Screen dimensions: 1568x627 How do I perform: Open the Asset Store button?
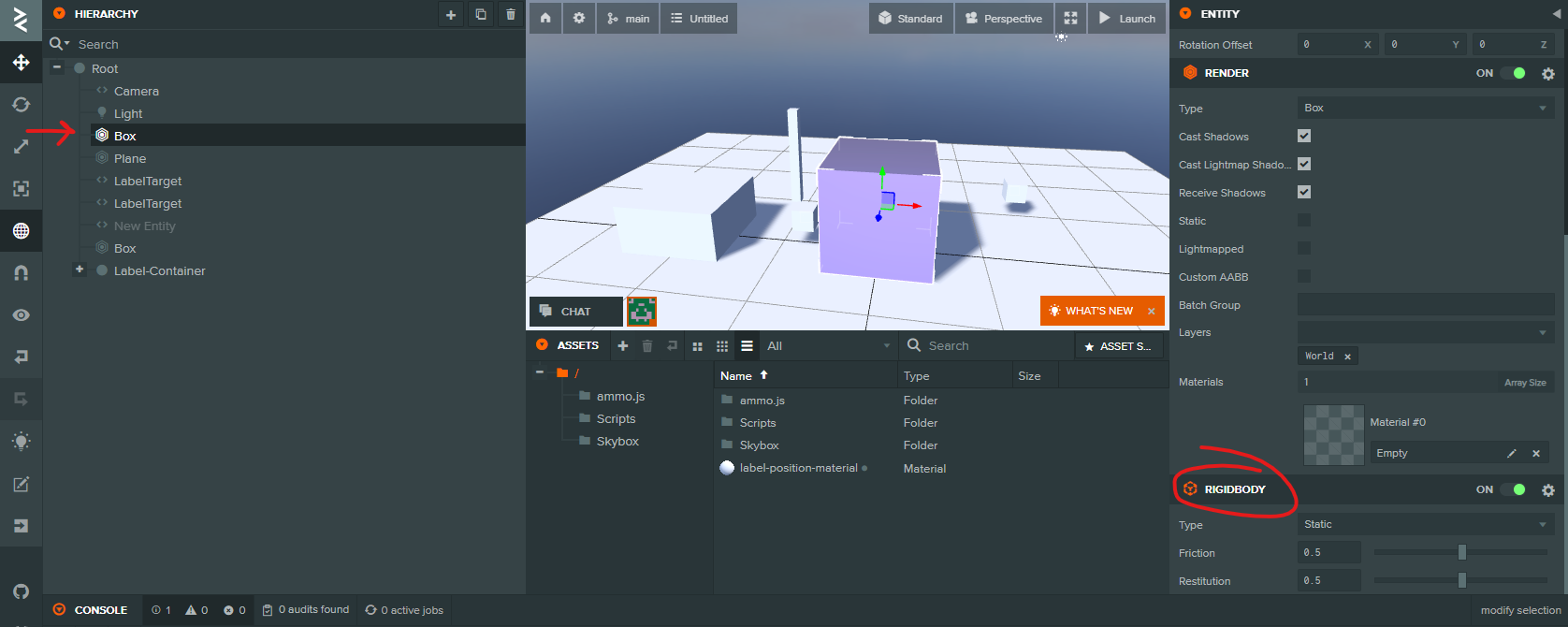(x=1119, y=346)
